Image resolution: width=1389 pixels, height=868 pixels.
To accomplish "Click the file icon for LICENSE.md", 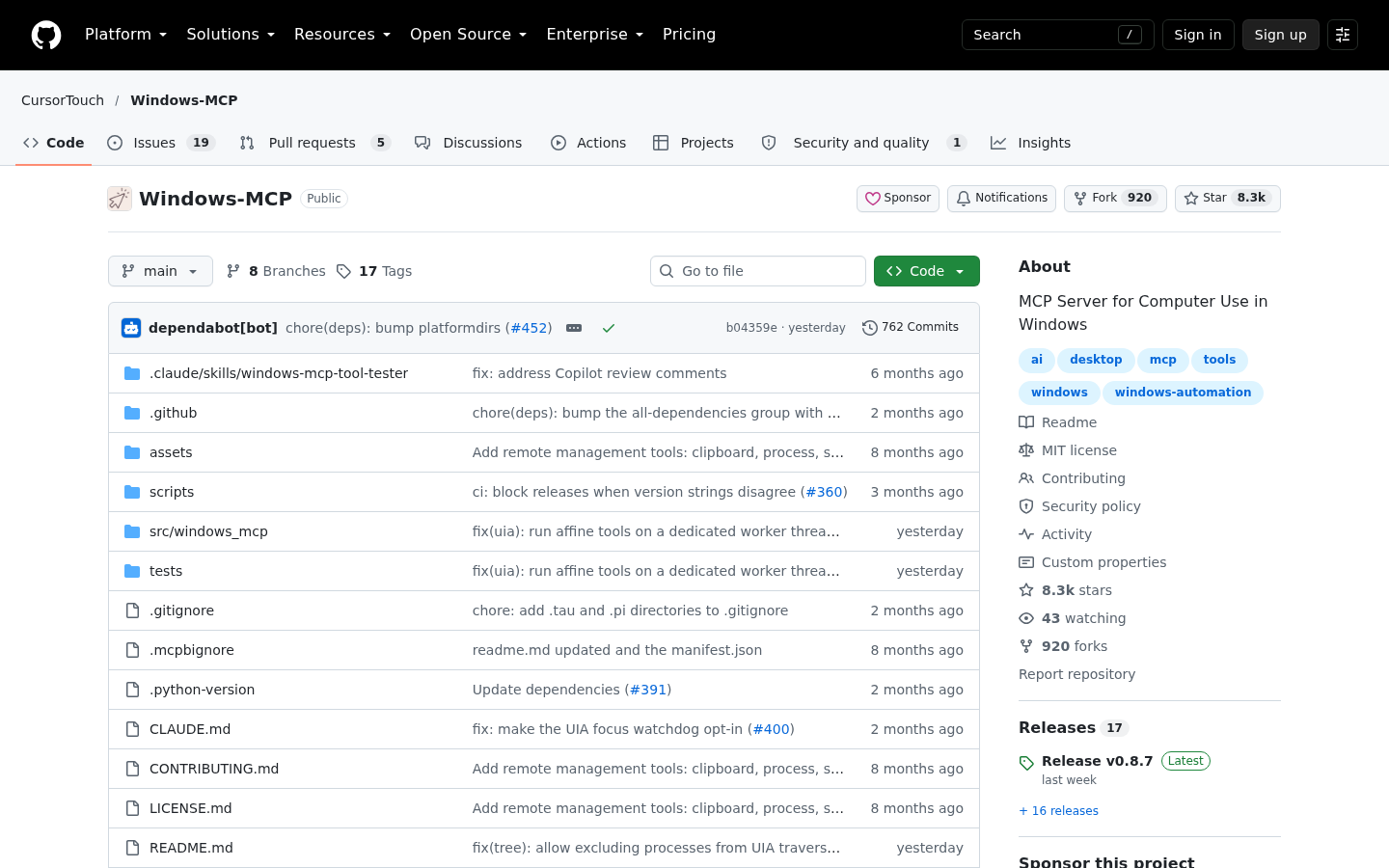I will 132,808.
